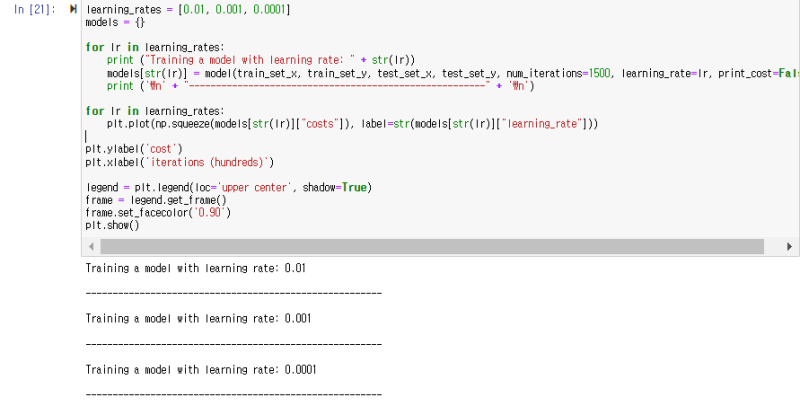
Task: Click the learning_rates list definition line
Action: 188,10
